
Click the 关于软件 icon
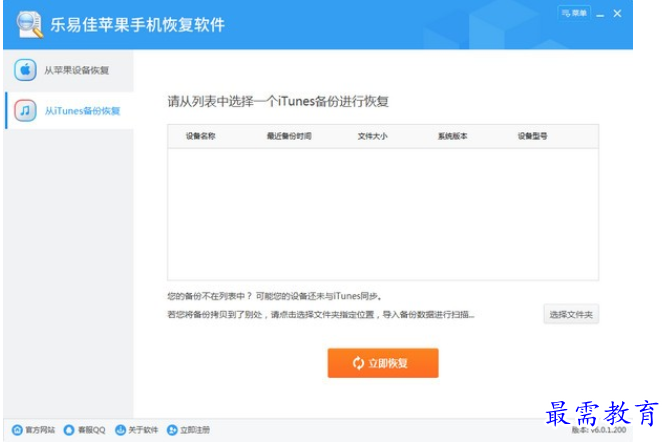[120, 430]
